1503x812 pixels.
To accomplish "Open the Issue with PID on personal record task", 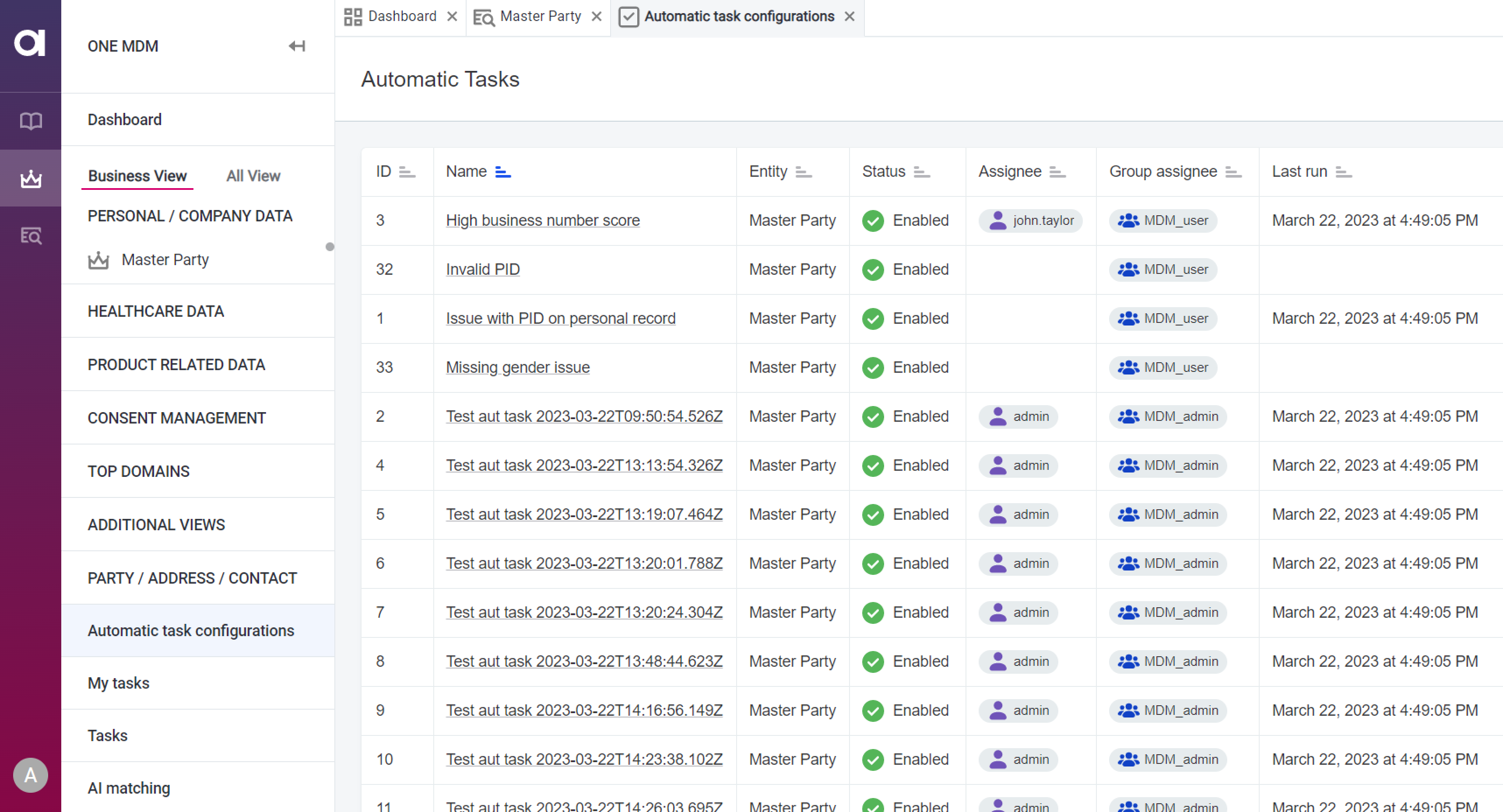I will pos(561,318).
